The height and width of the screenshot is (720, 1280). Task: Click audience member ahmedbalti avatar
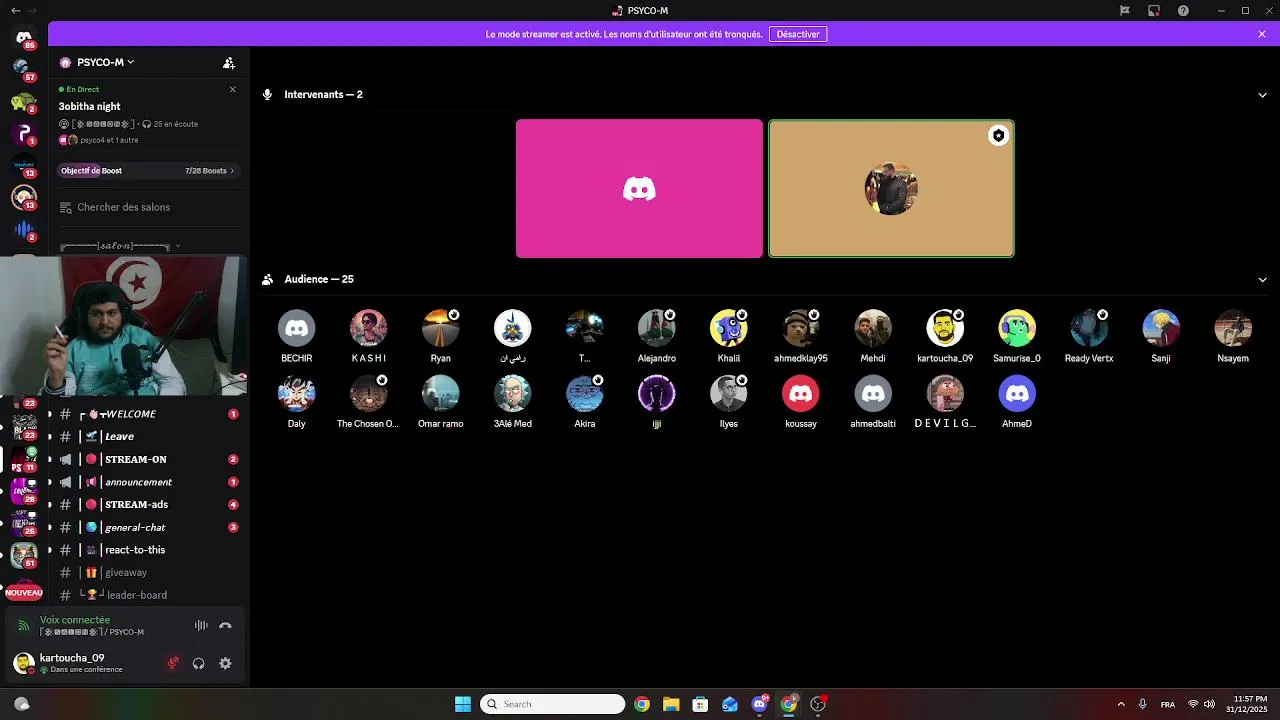point(872,394)
